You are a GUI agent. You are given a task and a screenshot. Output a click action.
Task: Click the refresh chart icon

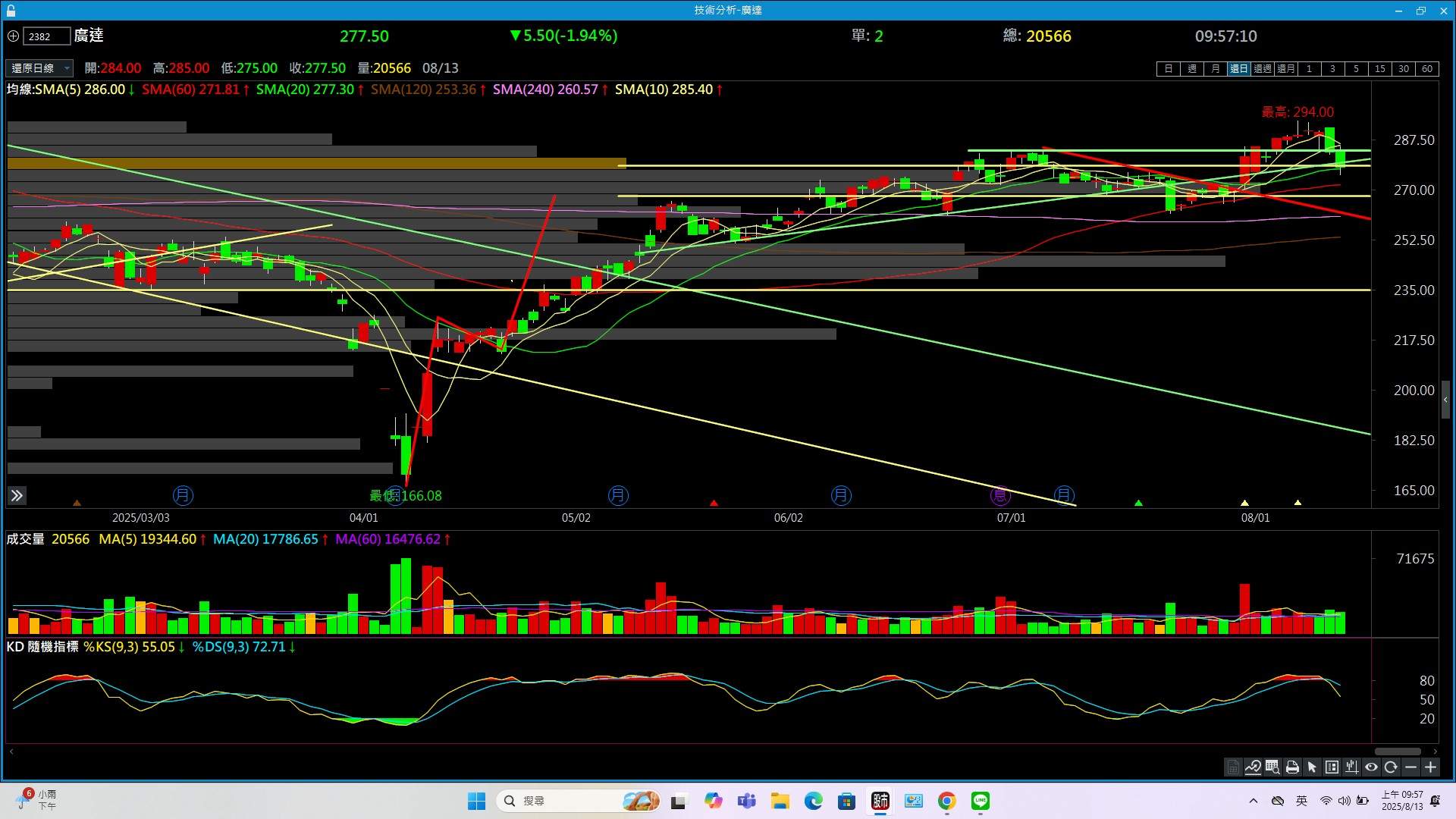tap(1391, 767)
